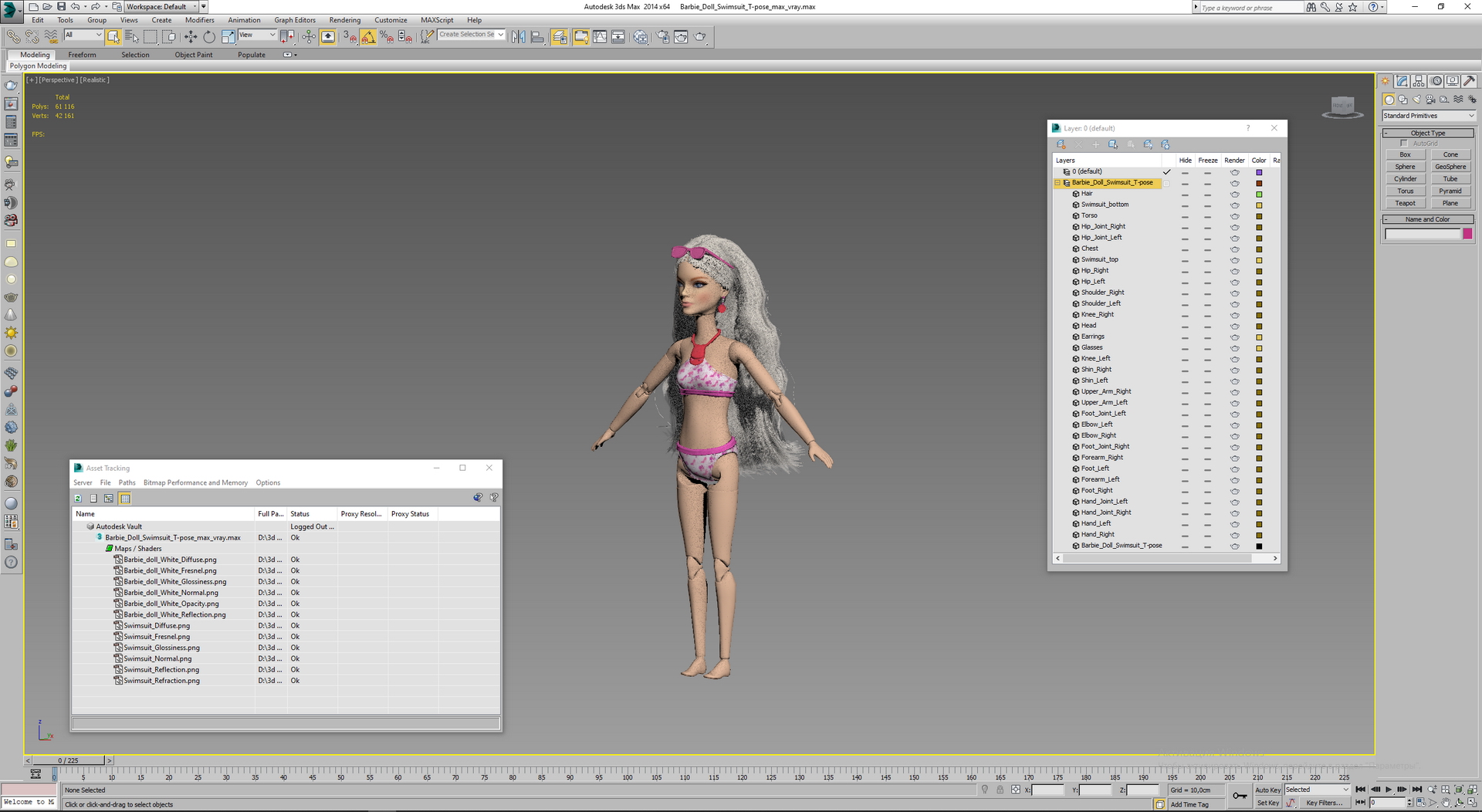Toggle Freeze for the Glasses object

click(1207, 348)
